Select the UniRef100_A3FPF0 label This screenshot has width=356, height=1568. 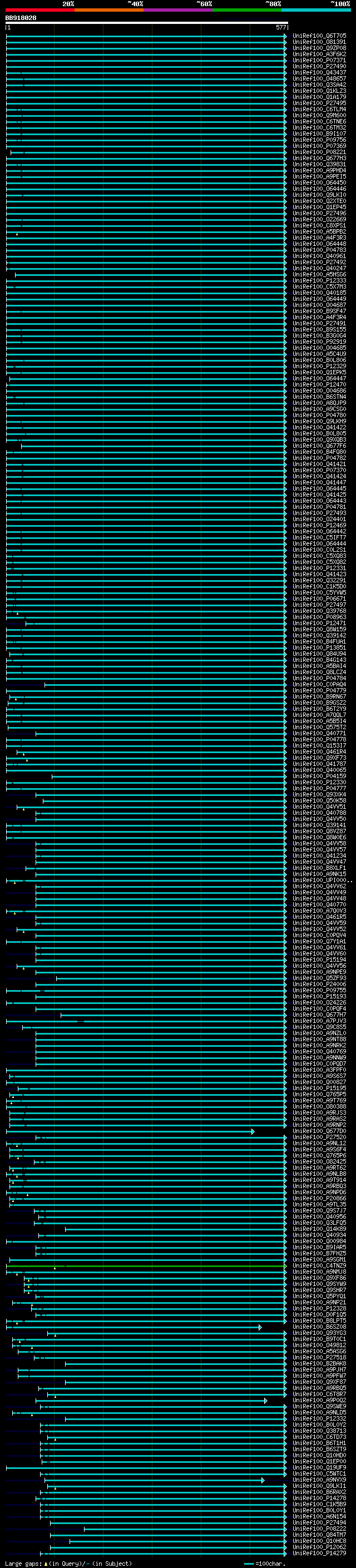point(319,1070)
